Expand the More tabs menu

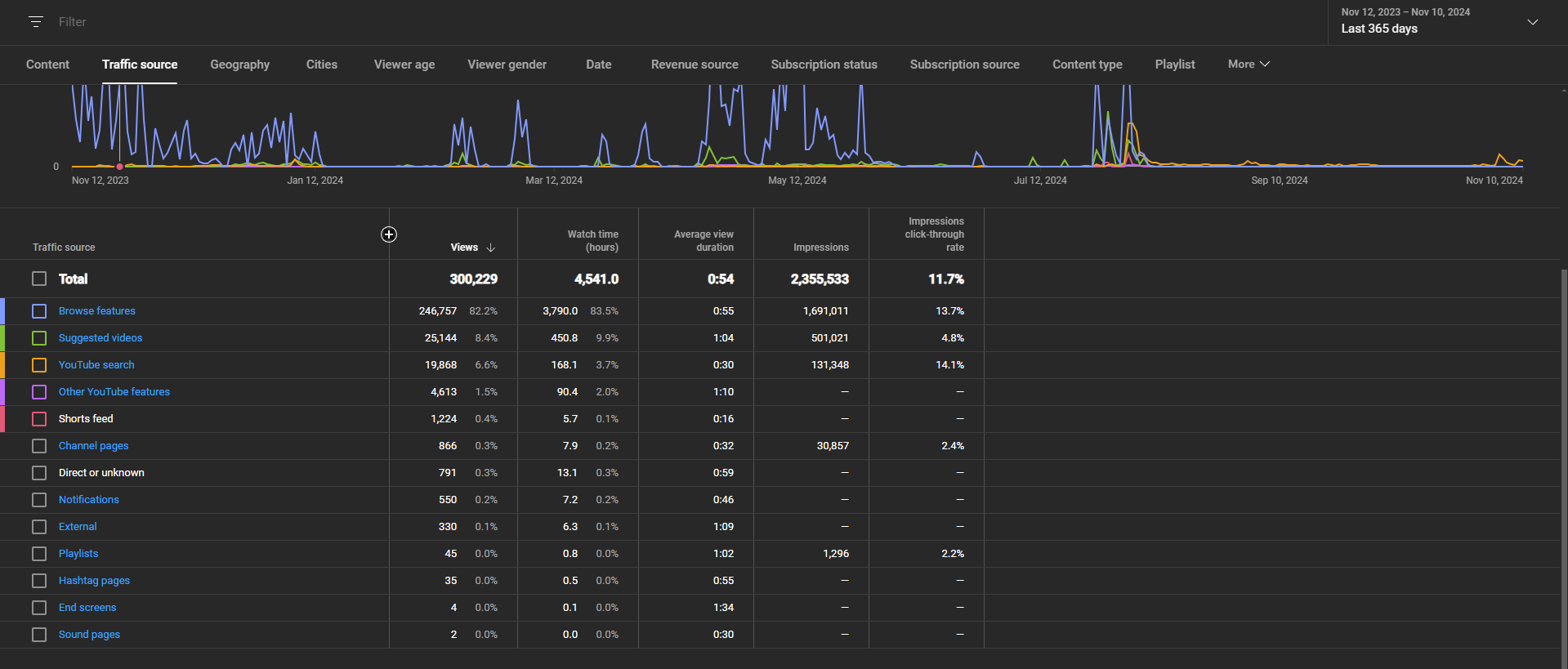click(x=1248, y=65)
